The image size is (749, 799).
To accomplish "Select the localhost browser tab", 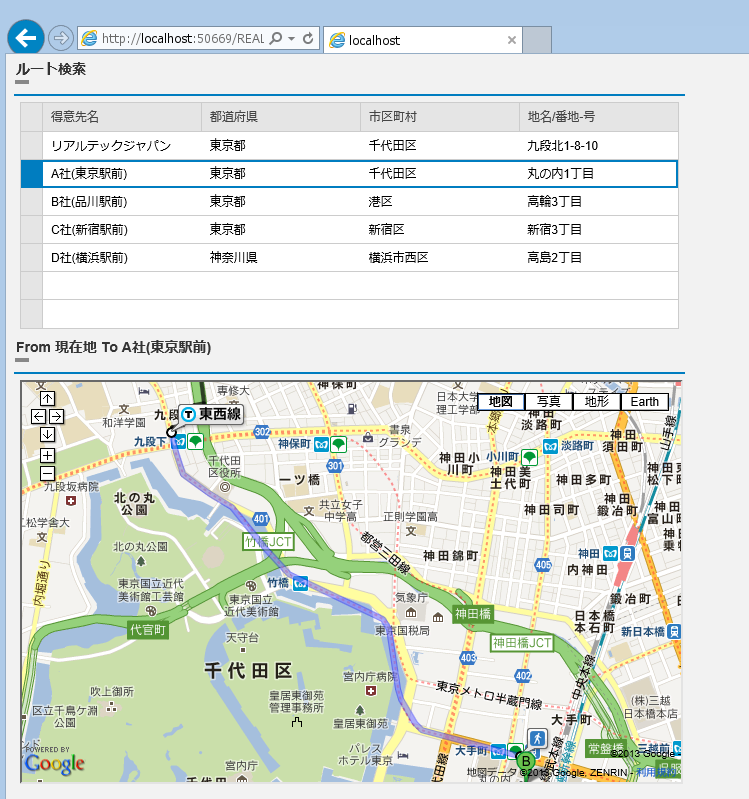I will coord(422,40).
